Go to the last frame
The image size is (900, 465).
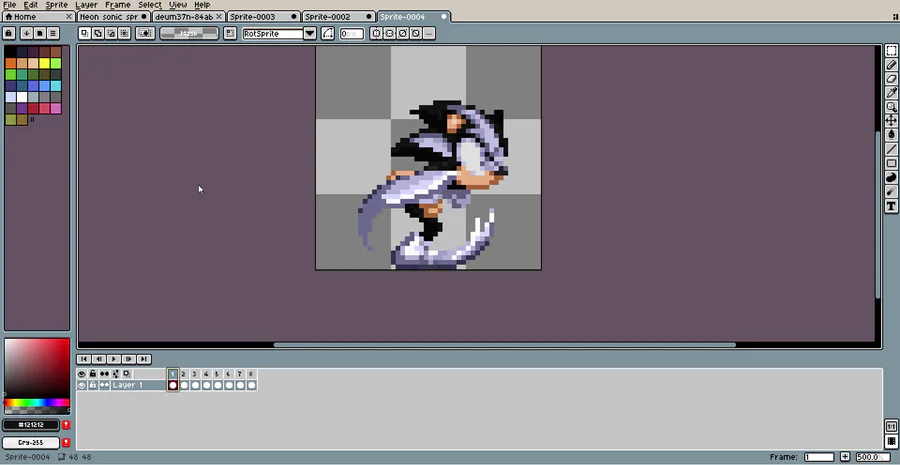(x=143, y=359)
